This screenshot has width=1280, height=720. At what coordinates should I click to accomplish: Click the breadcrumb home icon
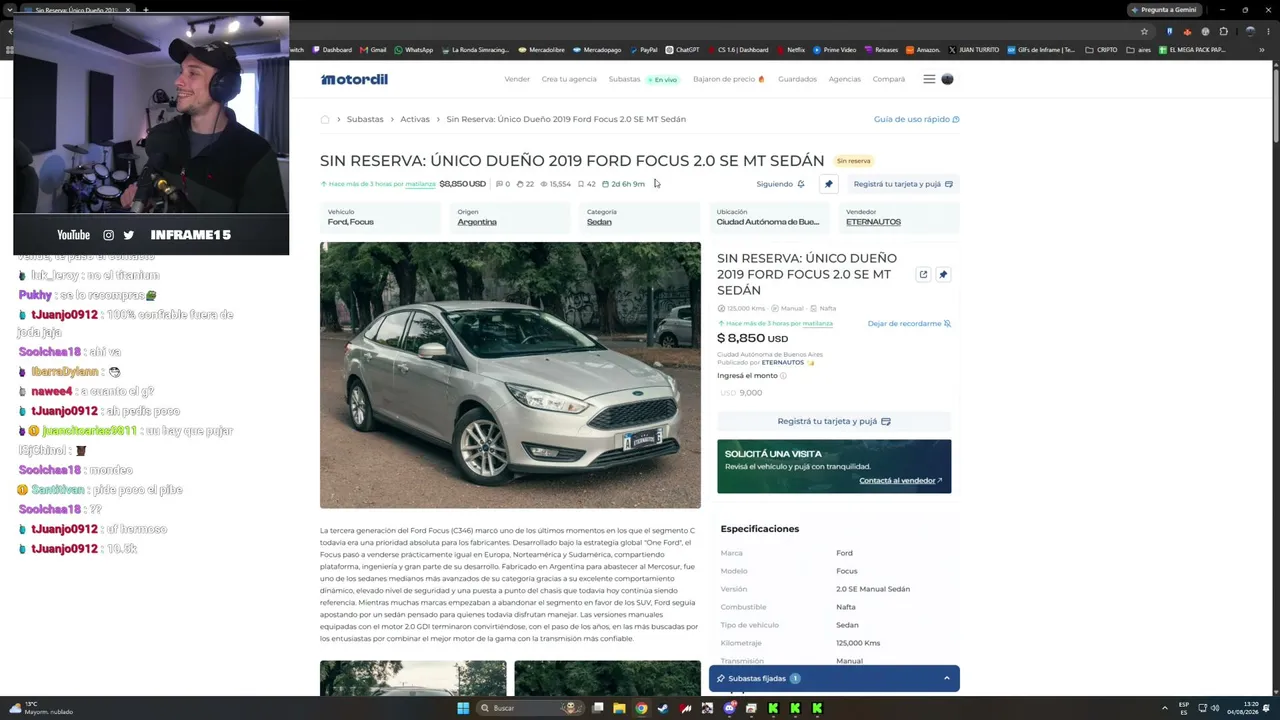tap(325, 119)
